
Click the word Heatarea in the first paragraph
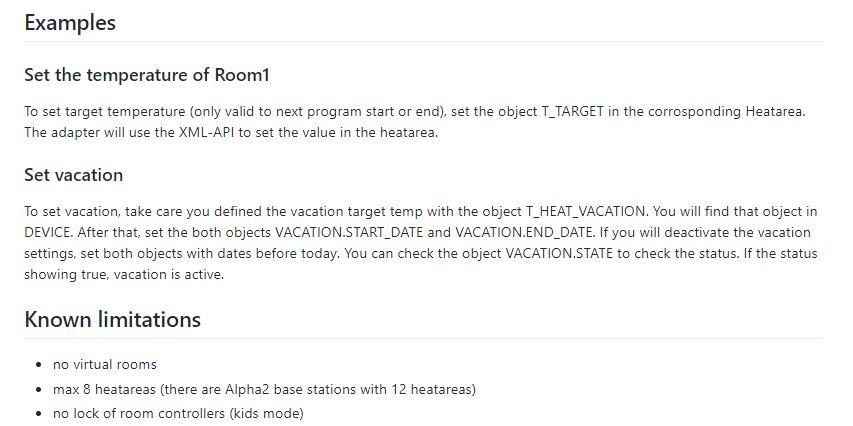[774, 112]
